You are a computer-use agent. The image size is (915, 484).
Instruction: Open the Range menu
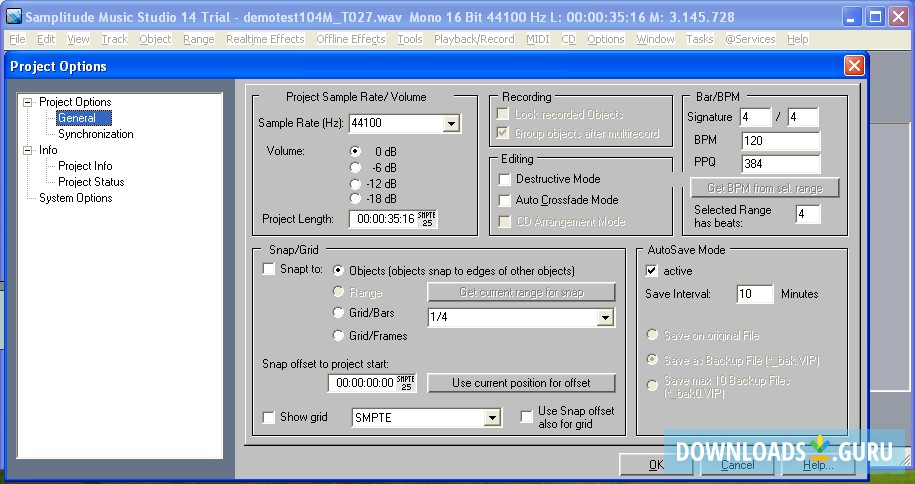point(199,39)
